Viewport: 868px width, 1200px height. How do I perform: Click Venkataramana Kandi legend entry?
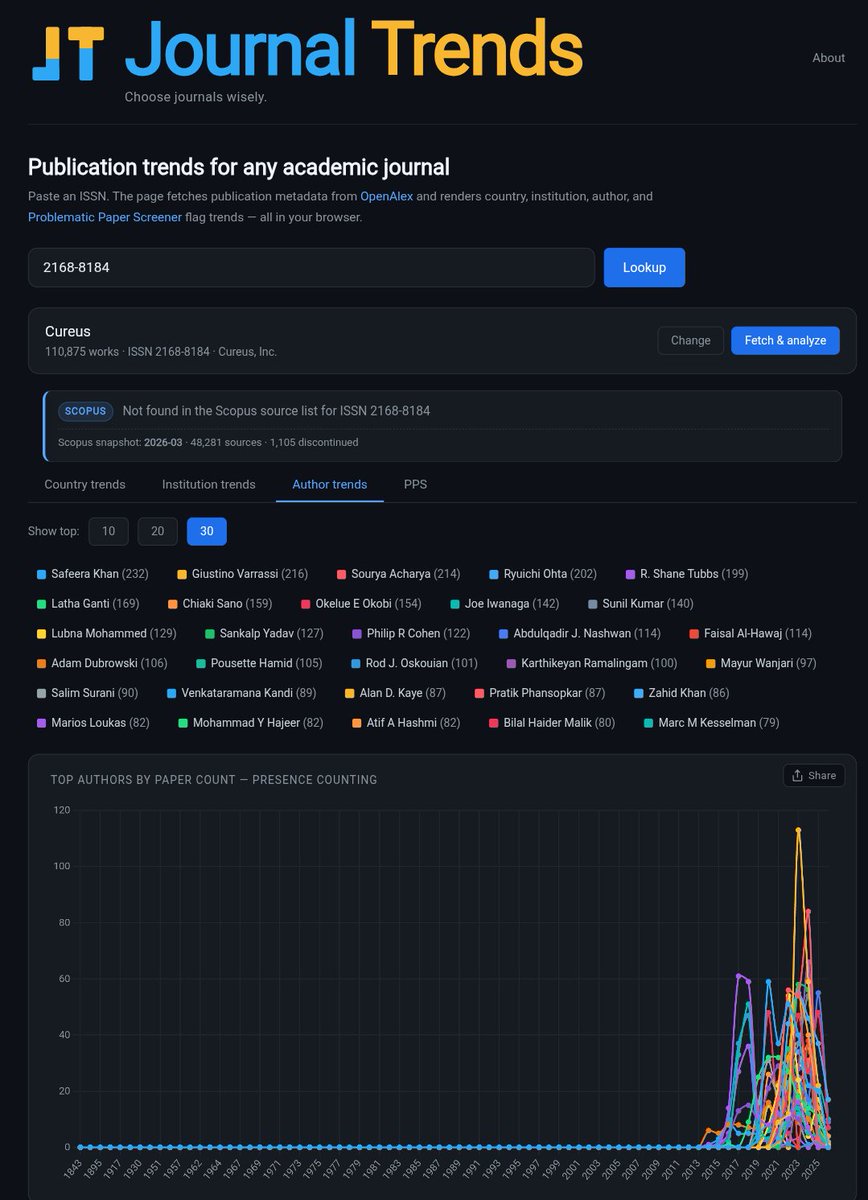tap(242, 693)
